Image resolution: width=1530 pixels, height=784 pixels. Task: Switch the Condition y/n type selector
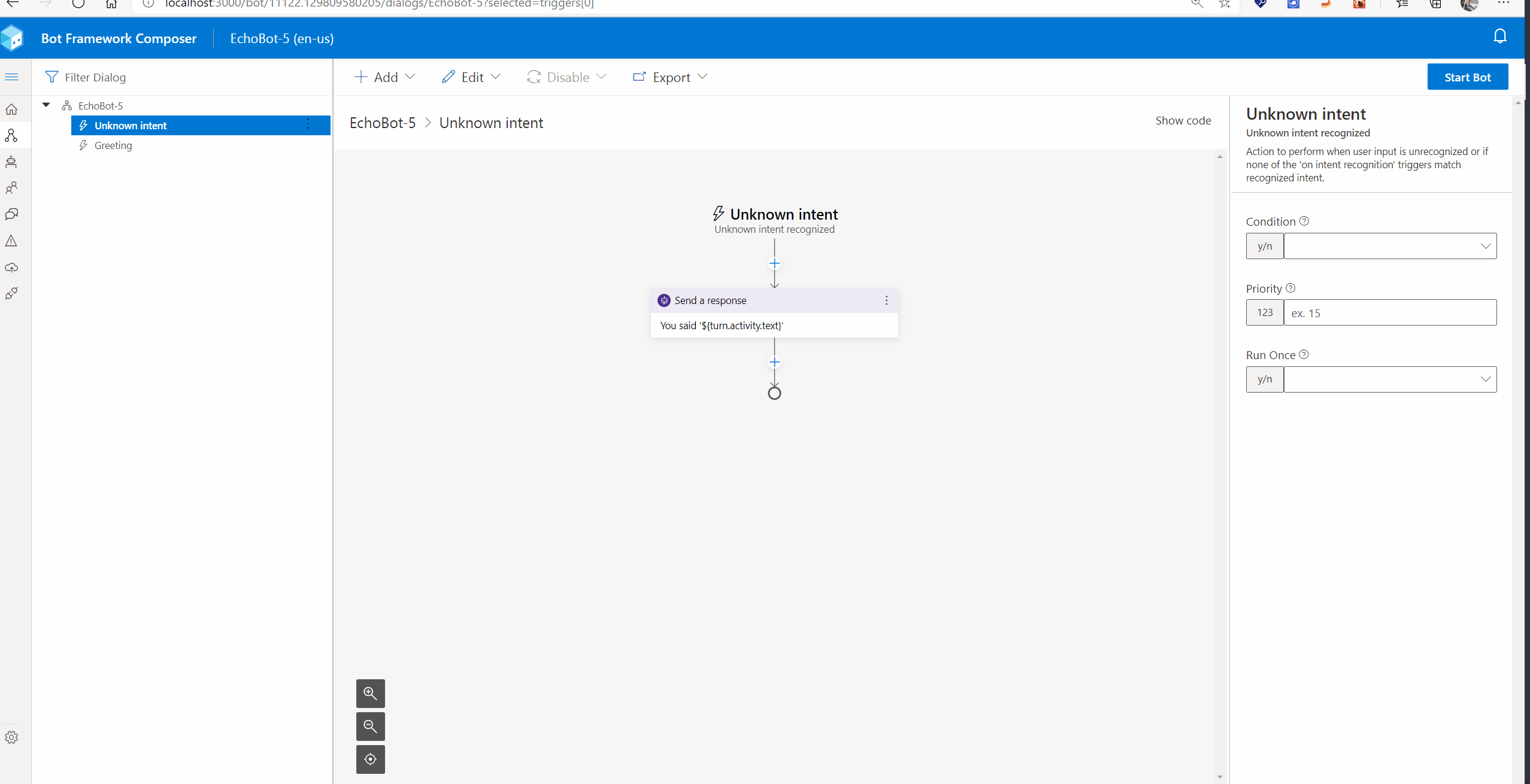[x=1264, y=246]
